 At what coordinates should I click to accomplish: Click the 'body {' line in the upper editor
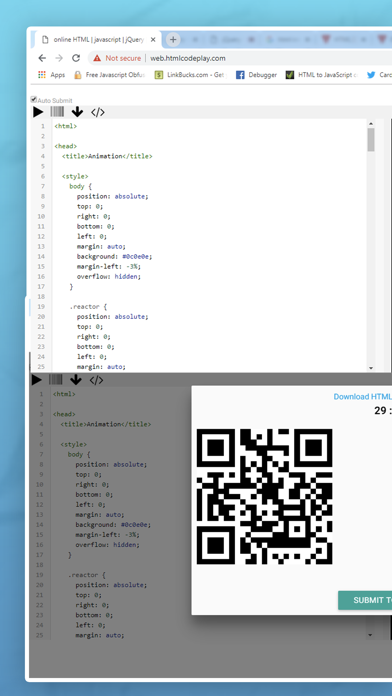[81, 186]
